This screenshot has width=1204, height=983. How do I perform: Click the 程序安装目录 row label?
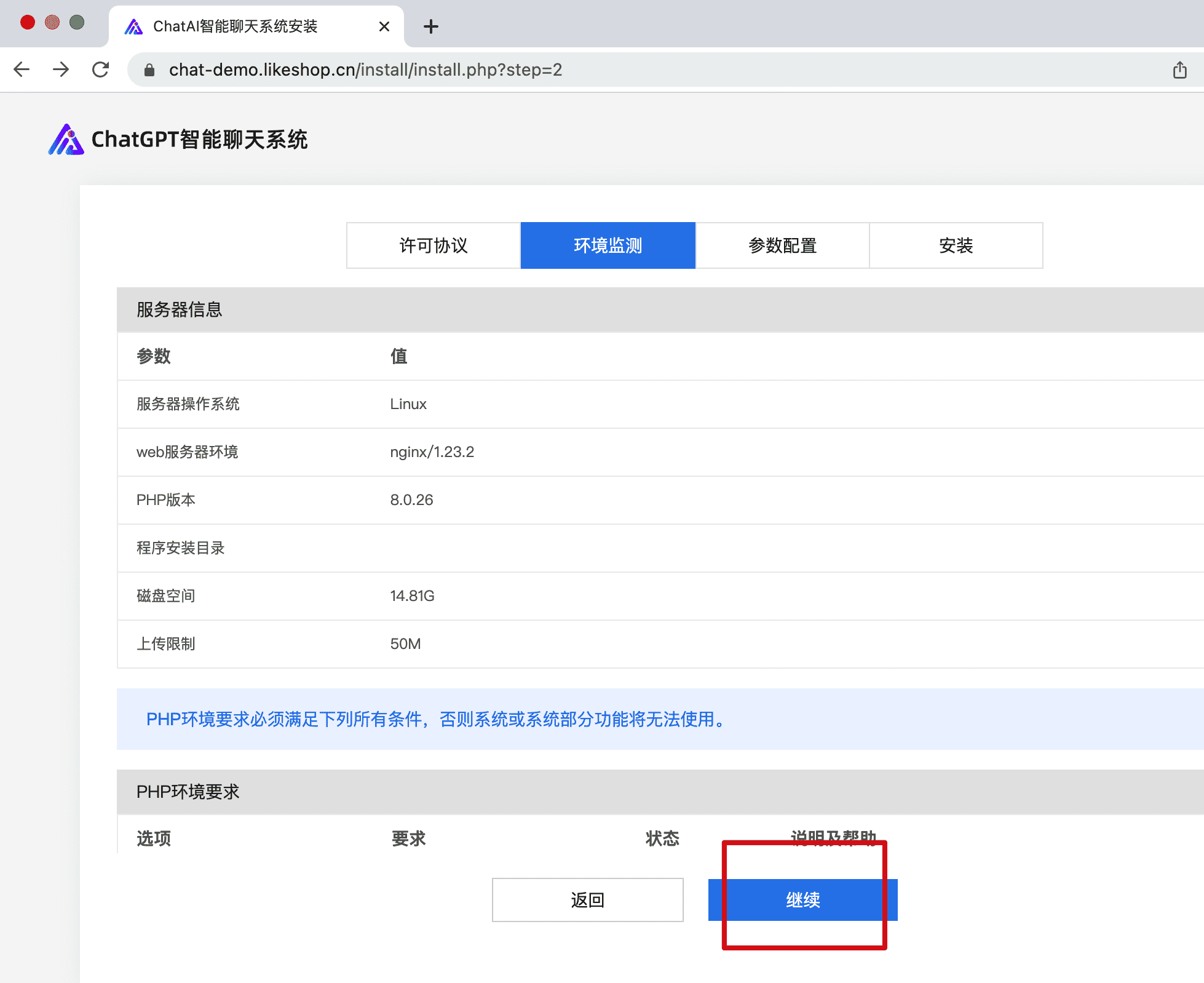pos(181,548)
